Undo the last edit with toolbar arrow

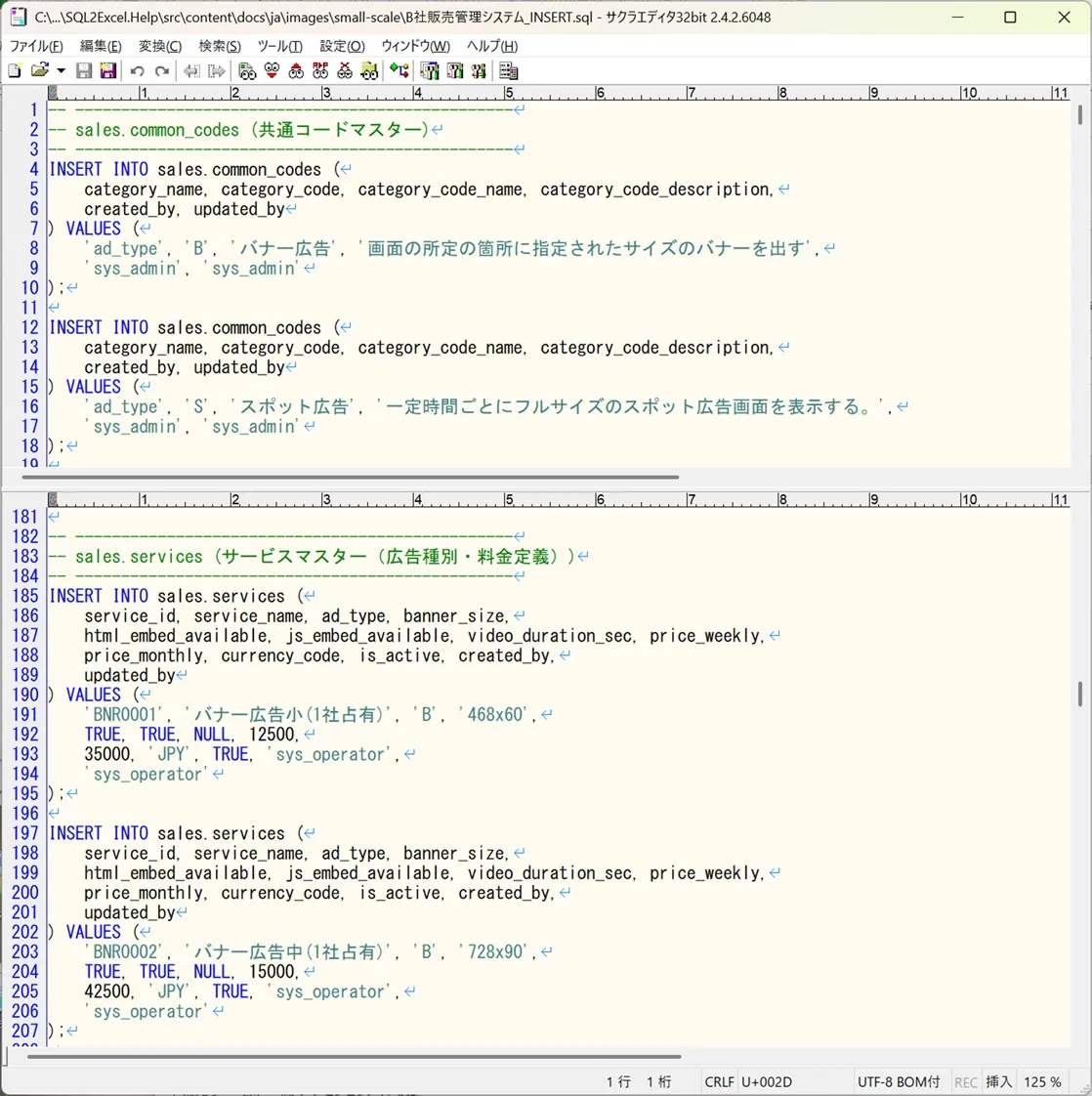coord(138,70)
